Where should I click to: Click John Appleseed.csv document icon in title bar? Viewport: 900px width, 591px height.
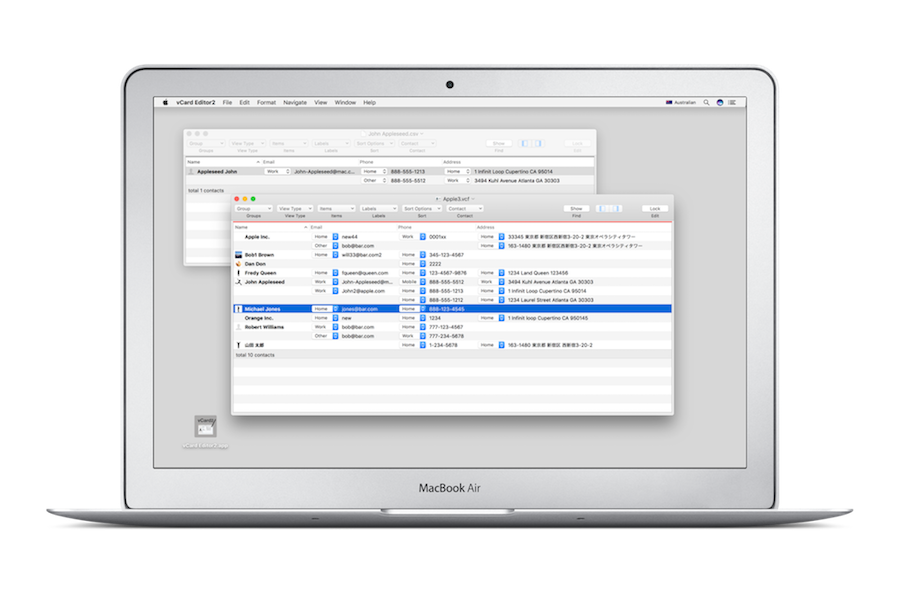(x=363, y=134)
